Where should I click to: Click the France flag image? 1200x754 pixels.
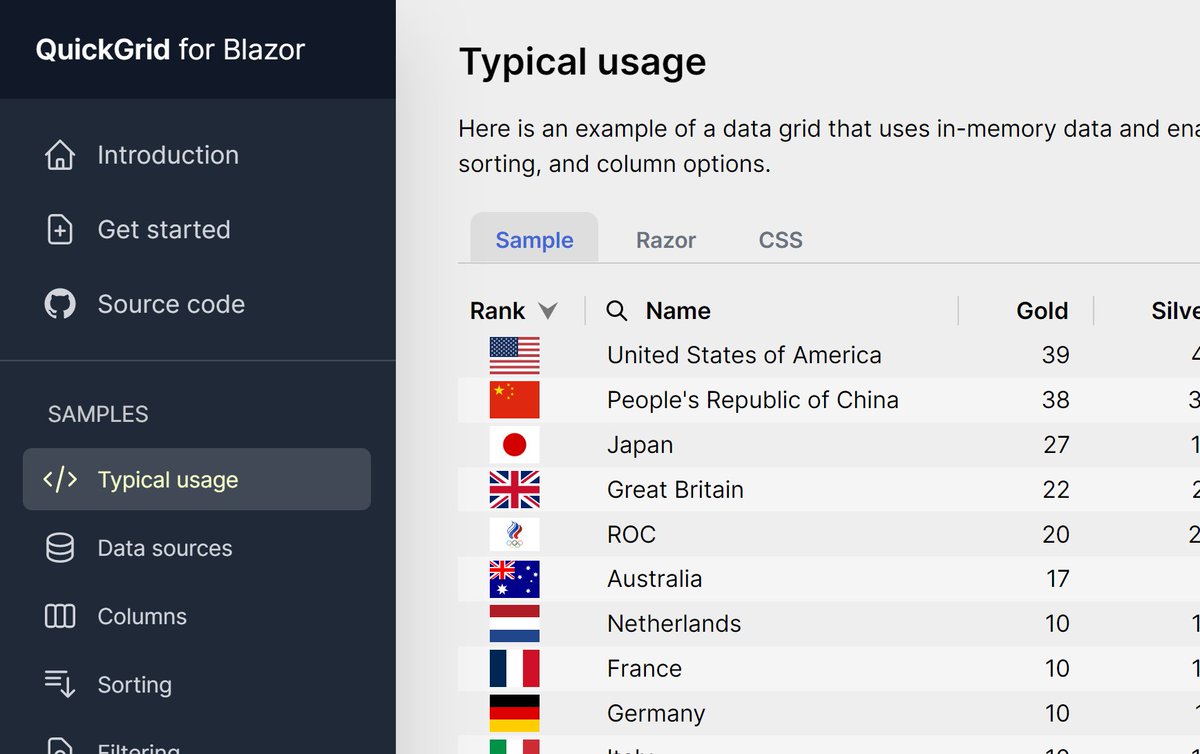514,668
